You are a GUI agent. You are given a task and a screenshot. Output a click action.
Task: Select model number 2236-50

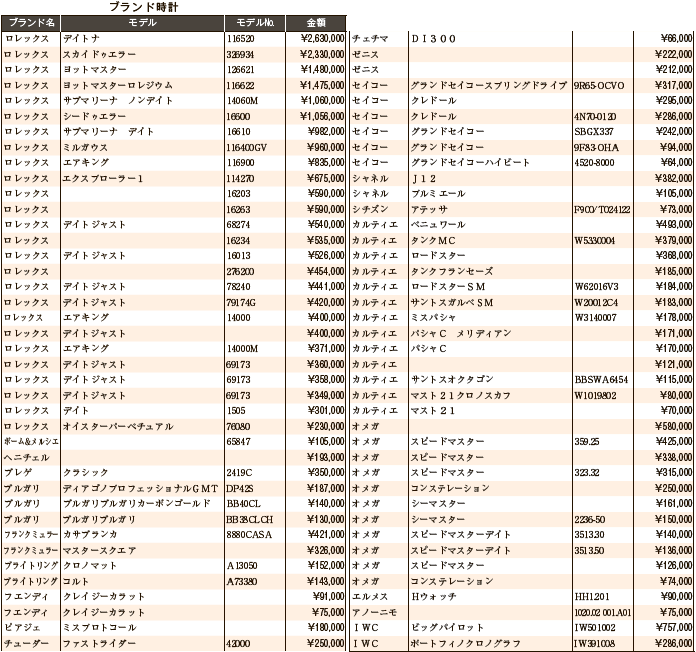pyautogui.click(x=589, y=519)
